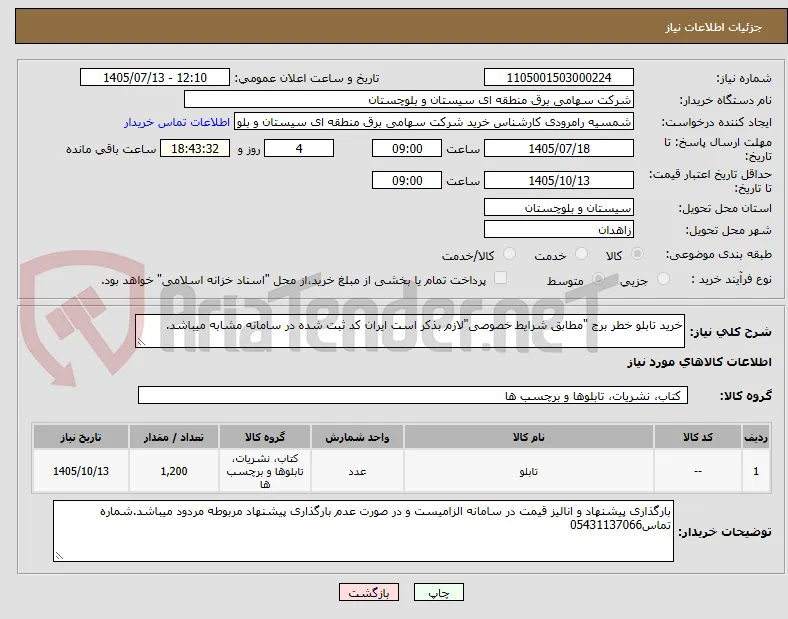Click the نام کالا column header
This screenshot has width=788, height=619.
pyautogui.click(x=529, y=437)
